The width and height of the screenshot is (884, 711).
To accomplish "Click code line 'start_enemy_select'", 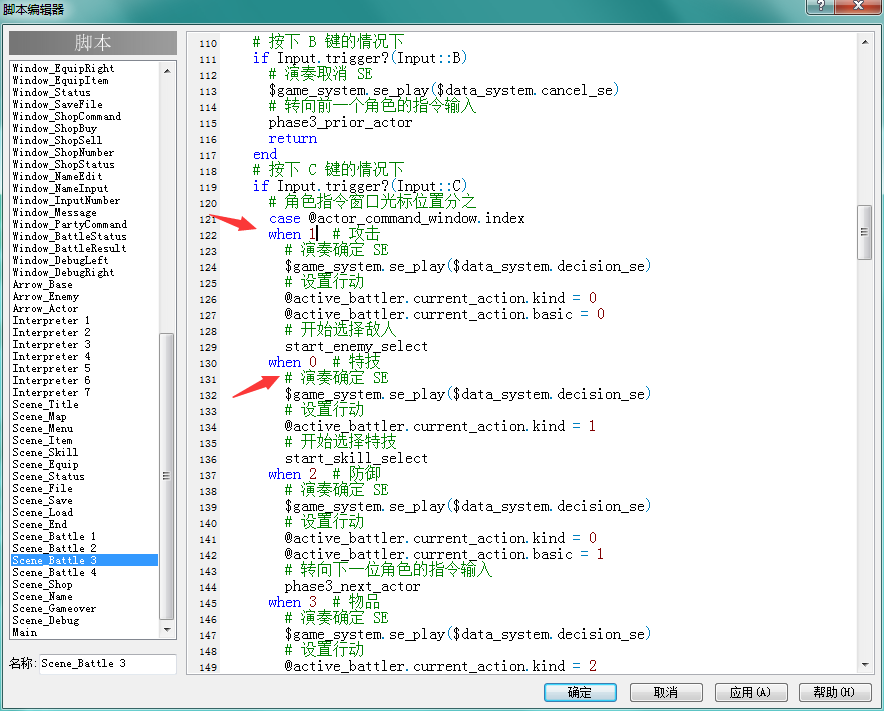I will 356,346.
